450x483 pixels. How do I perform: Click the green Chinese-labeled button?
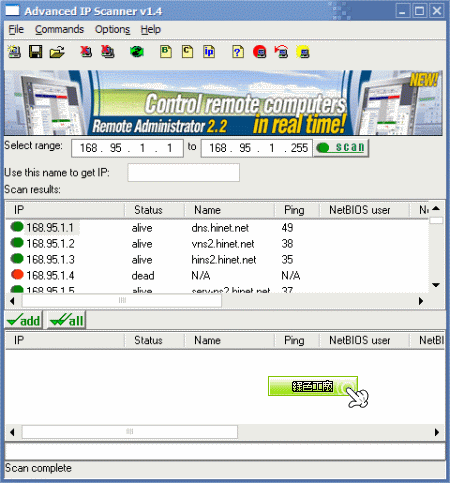313,386
